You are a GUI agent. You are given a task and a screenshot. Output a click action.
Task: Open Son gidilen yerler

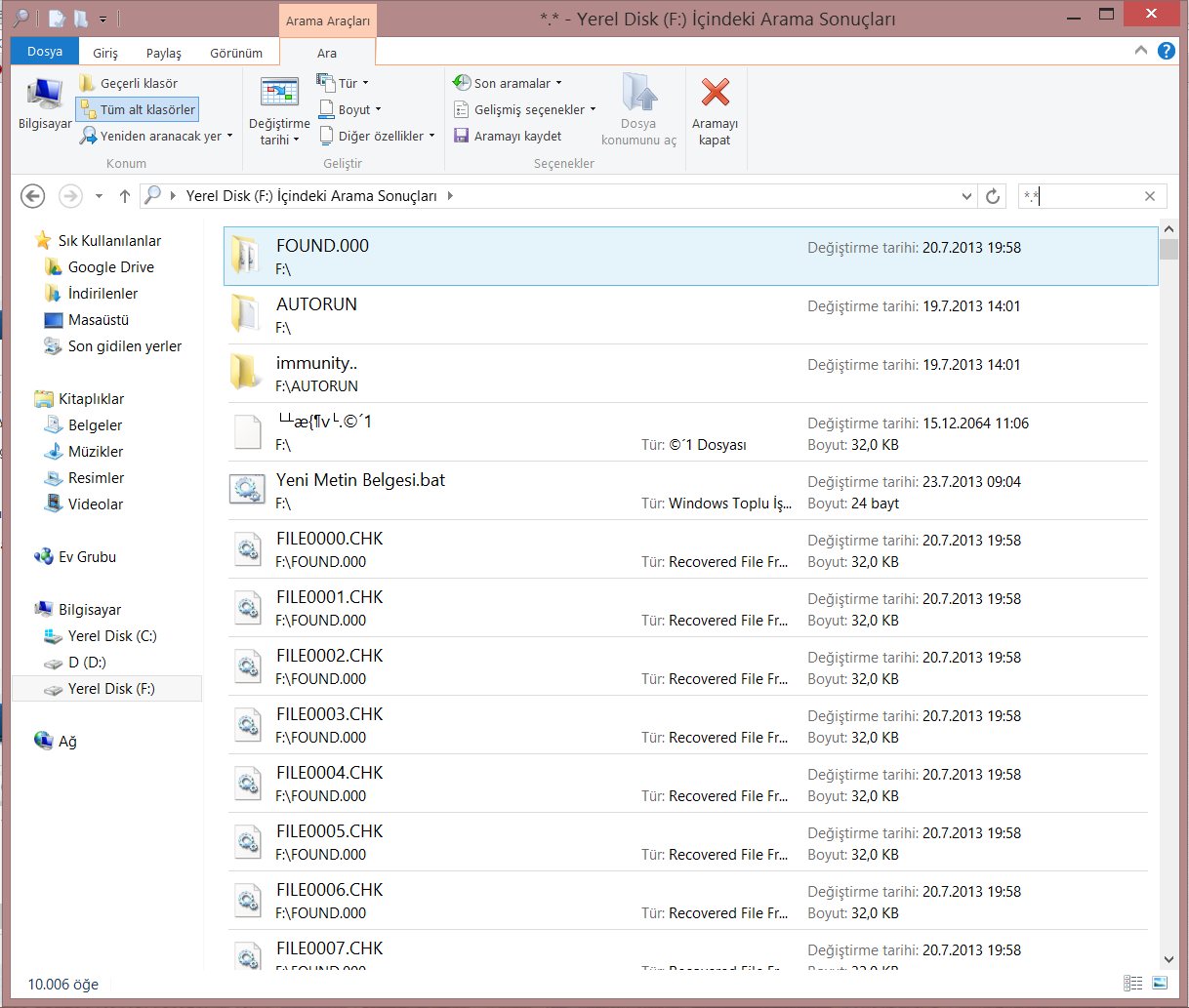[124, 345]
